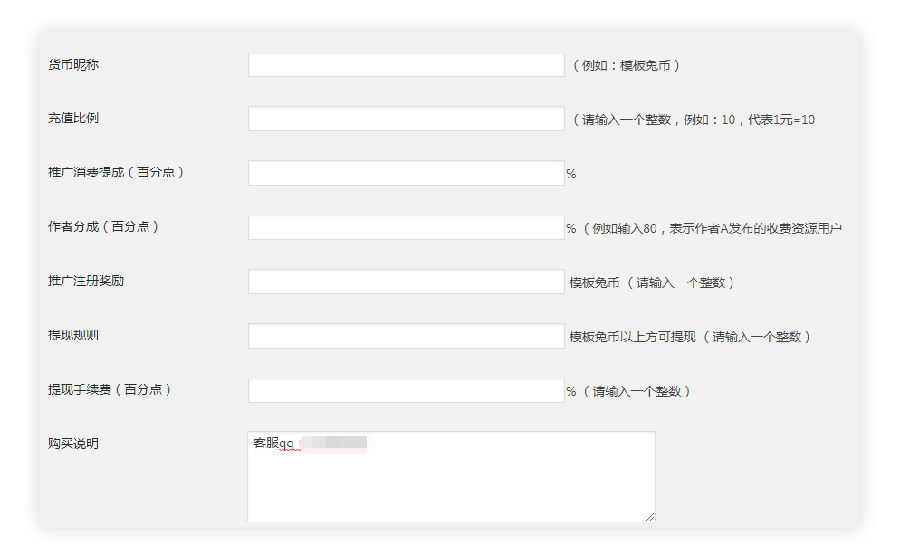Click the 提现手续费（百分点）label
Viewport: 900px width, 560px height.
pos(110,390)
